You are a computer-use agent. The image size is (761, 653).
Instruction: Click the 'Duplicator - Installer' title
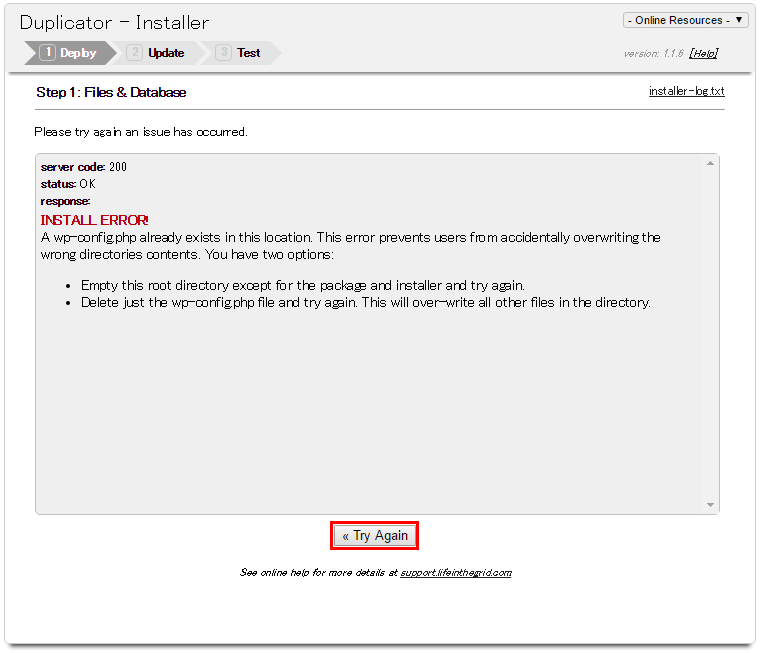[x=115, y=23]
